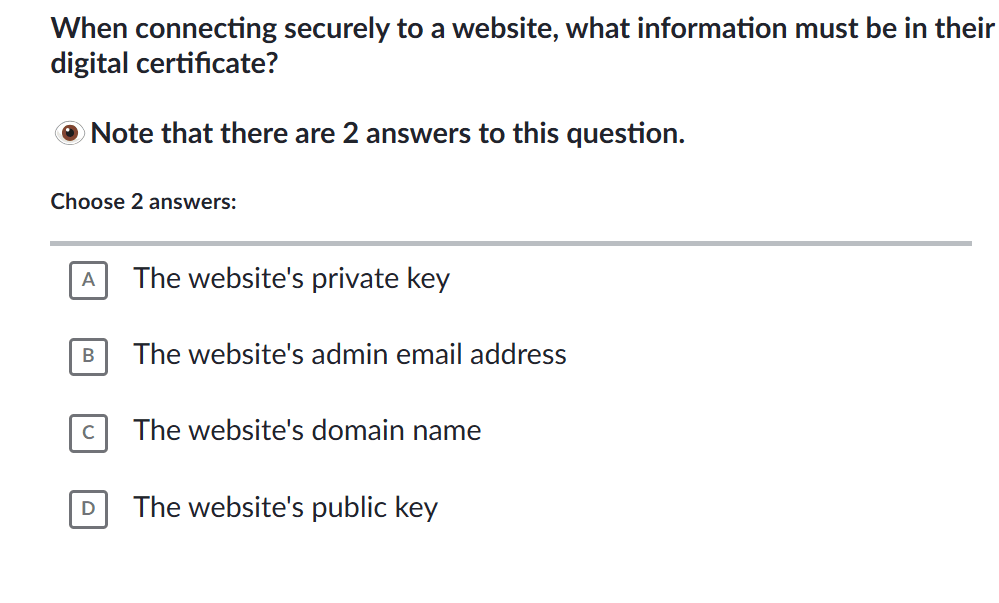Choose "The website's public key" answer text
This screenshot has width=999, height=603.
point(286,507)
